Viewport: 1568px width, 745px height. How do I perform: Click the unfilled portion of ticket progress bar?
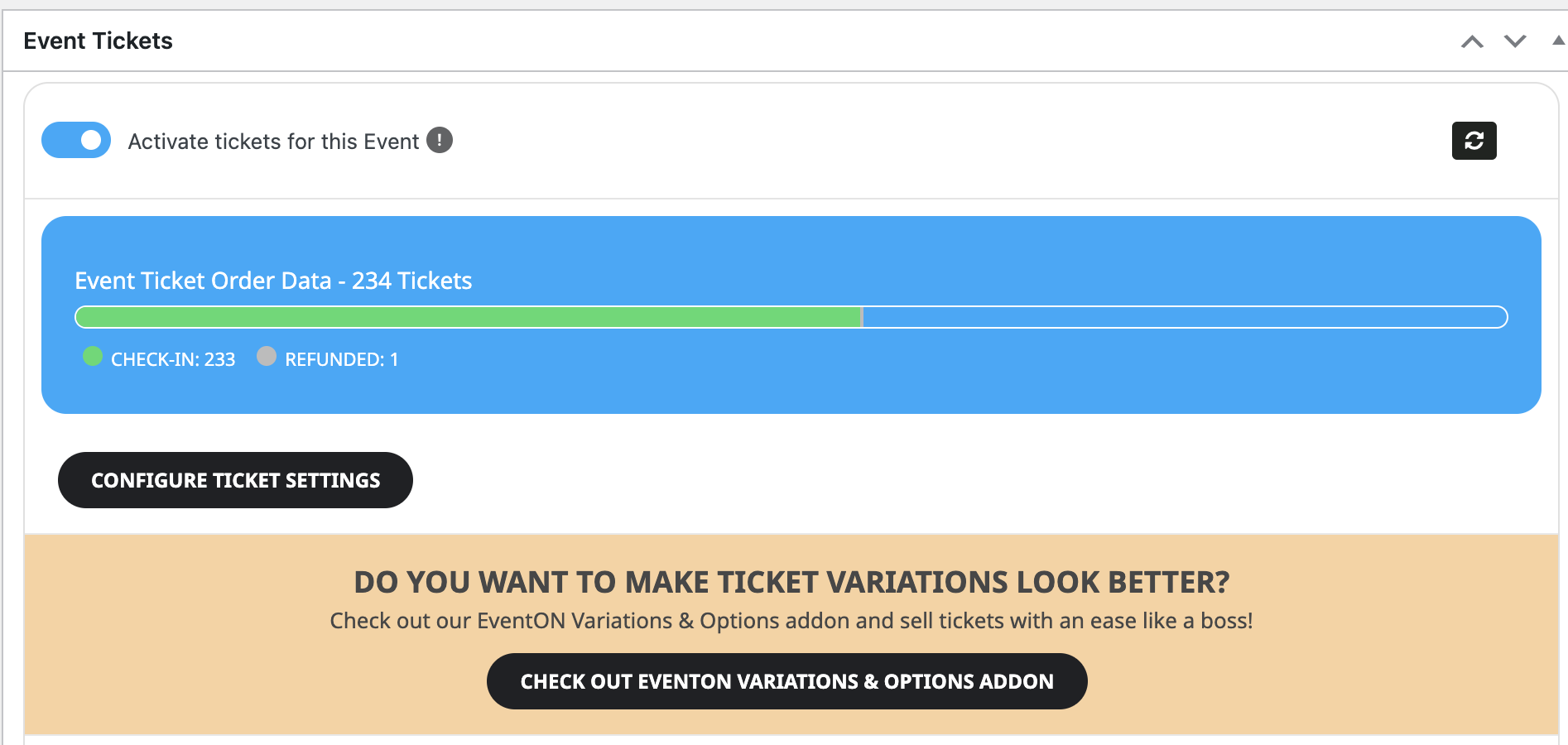point(1185,317)
